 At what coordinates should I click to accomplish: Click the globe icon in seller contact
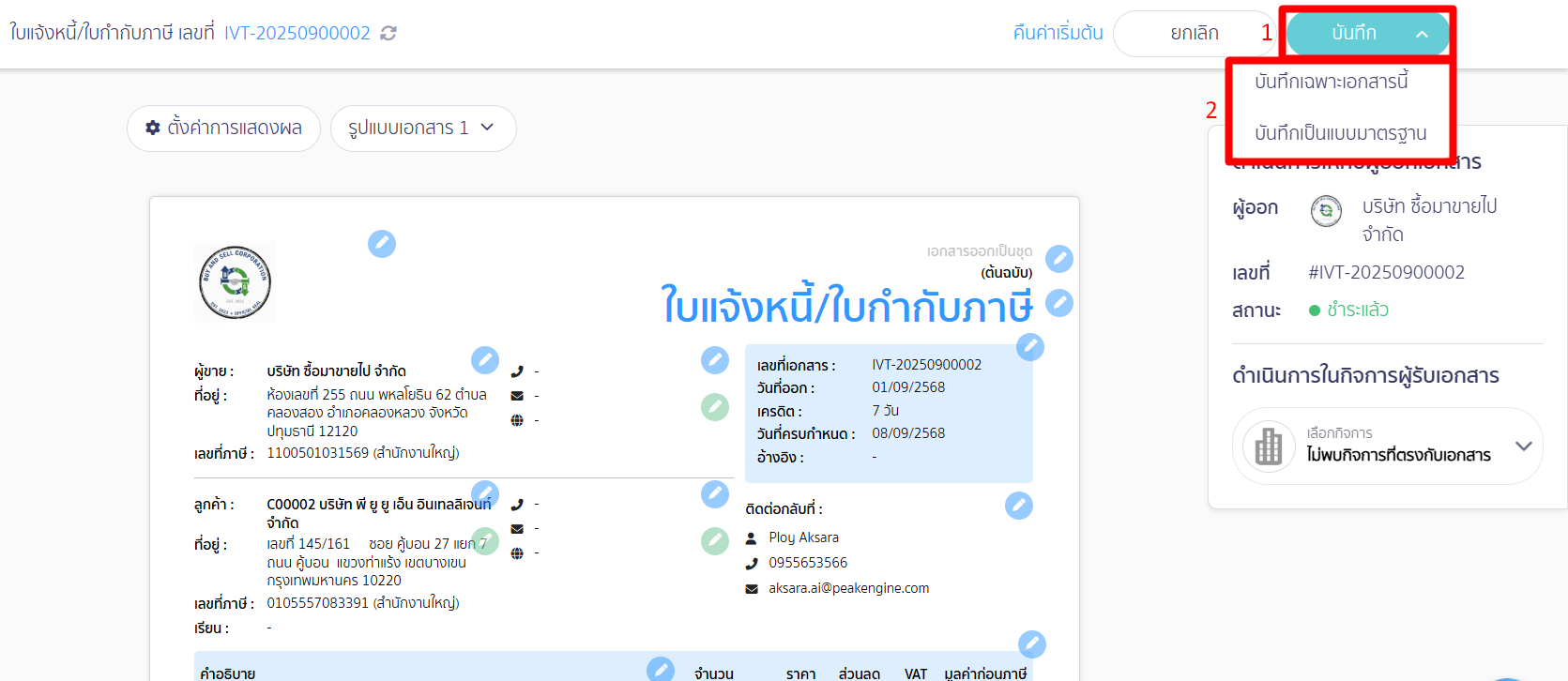click(x=517, y=420)
